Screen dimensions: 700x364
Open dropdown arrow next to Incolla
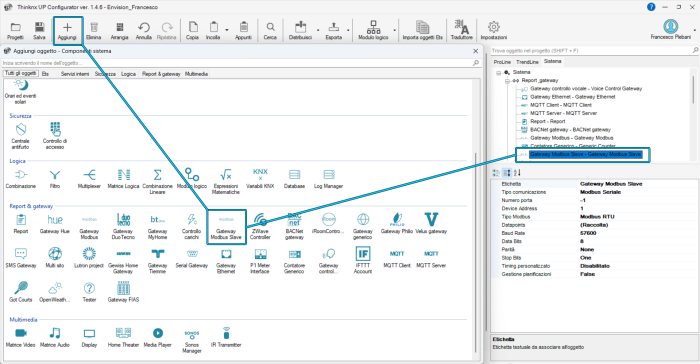tap(227, 30)
